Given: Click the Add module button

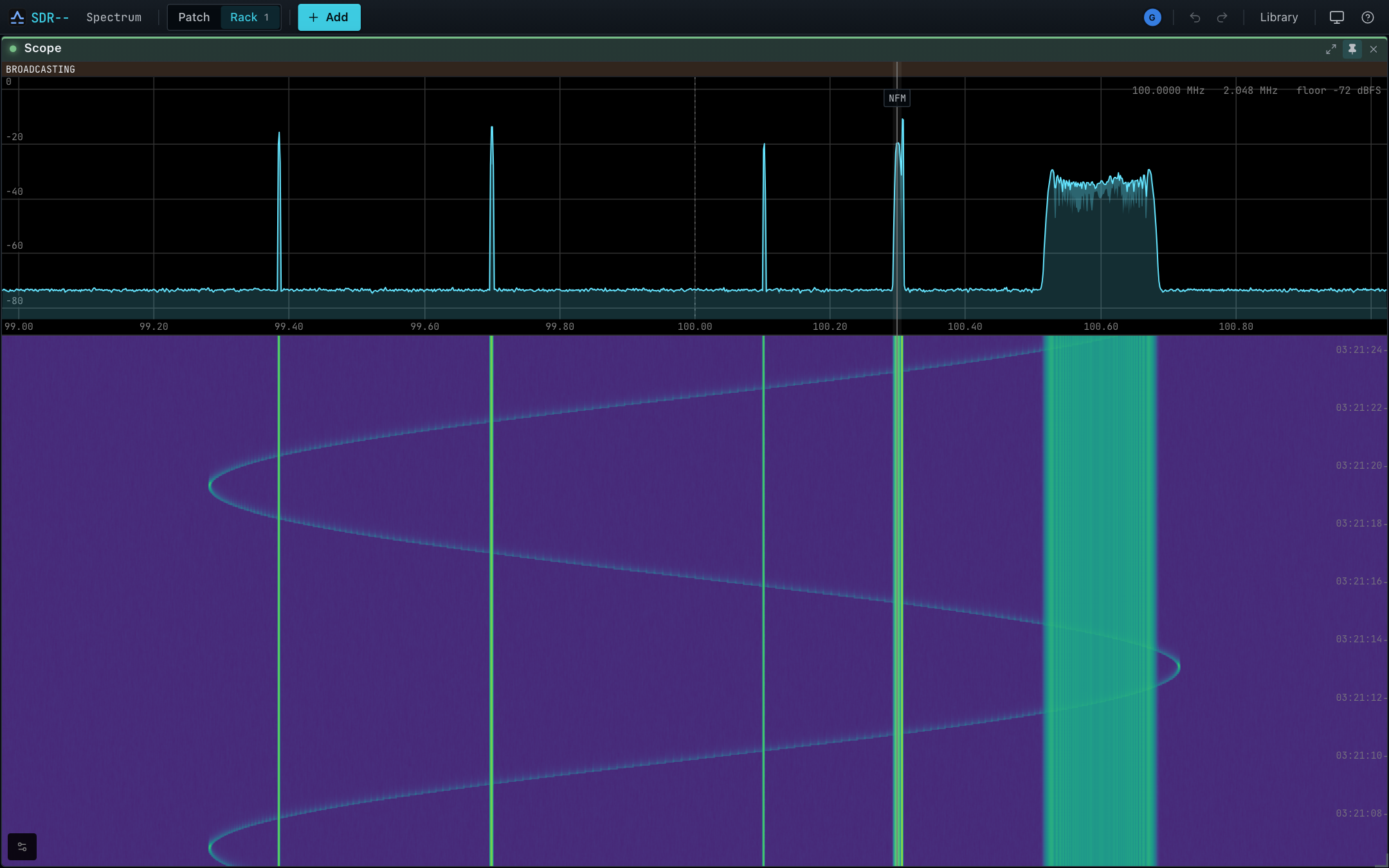Looking at the screenshot, I should [329, 17].
